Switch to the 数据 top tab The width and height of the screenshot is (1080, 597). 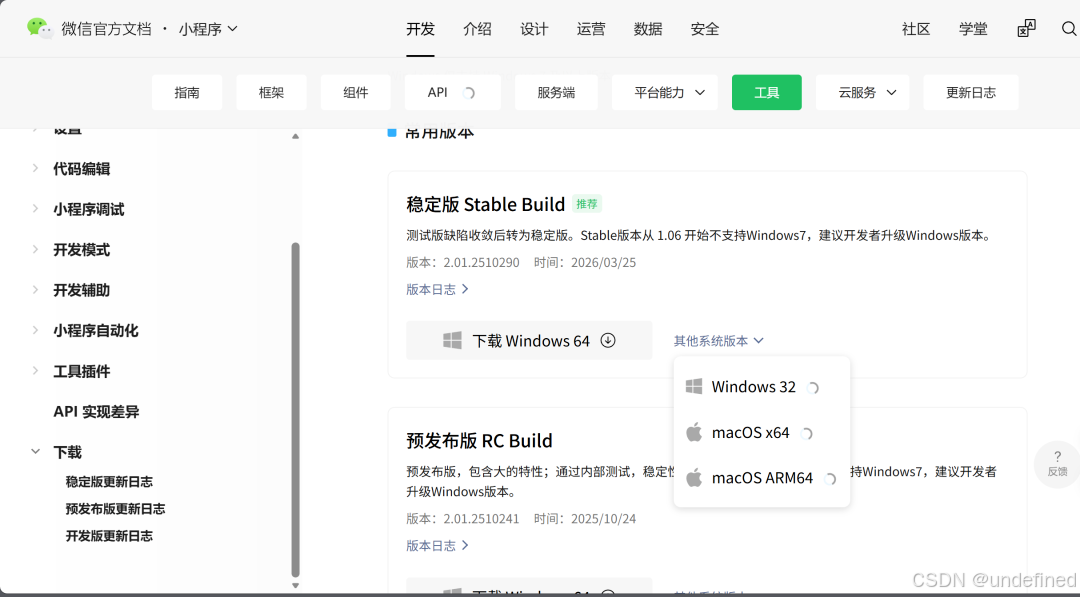pyautogui.click(x=648, y=29)
